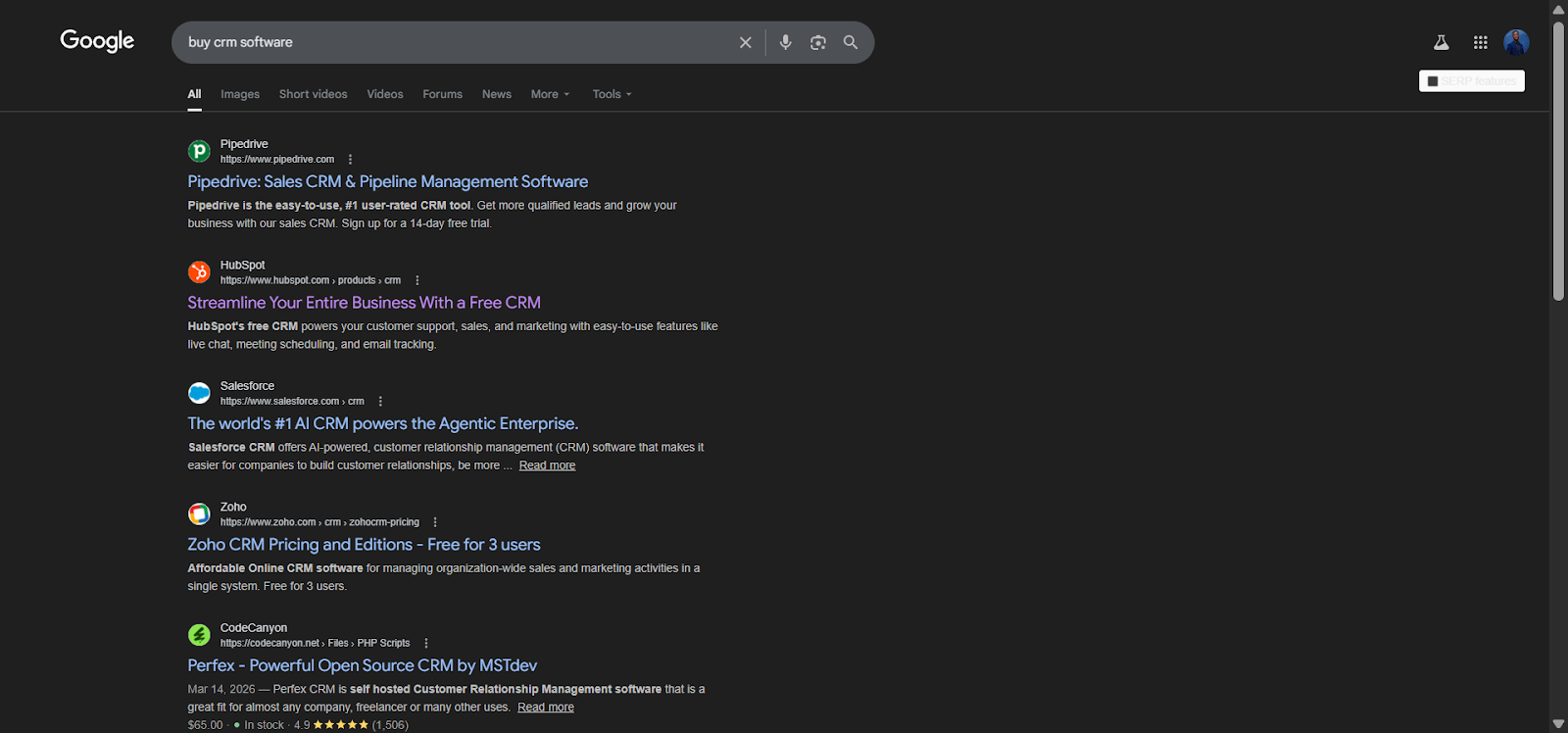Switch to the News tab

497,94
